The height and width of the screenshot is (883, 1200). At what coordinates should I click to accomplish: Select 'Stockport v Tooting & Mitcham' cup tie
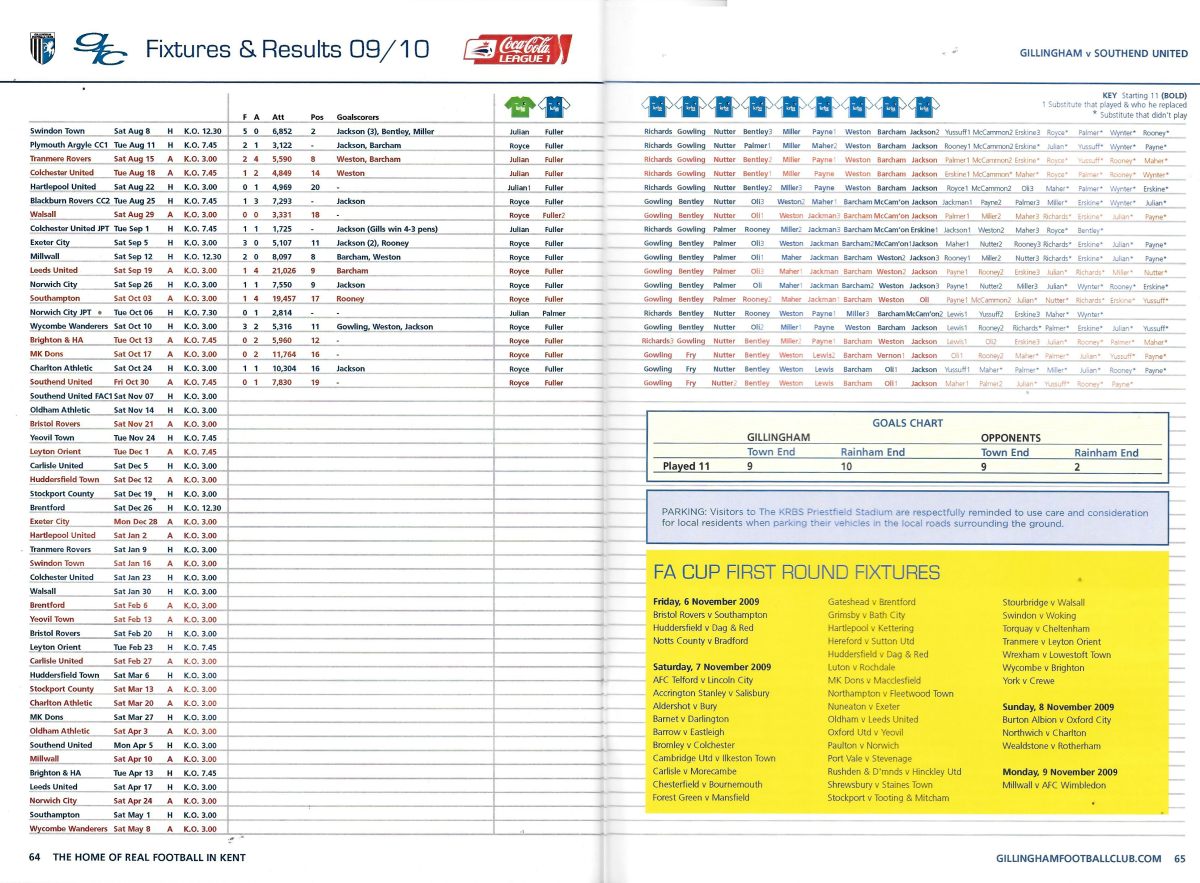[889, 798]
